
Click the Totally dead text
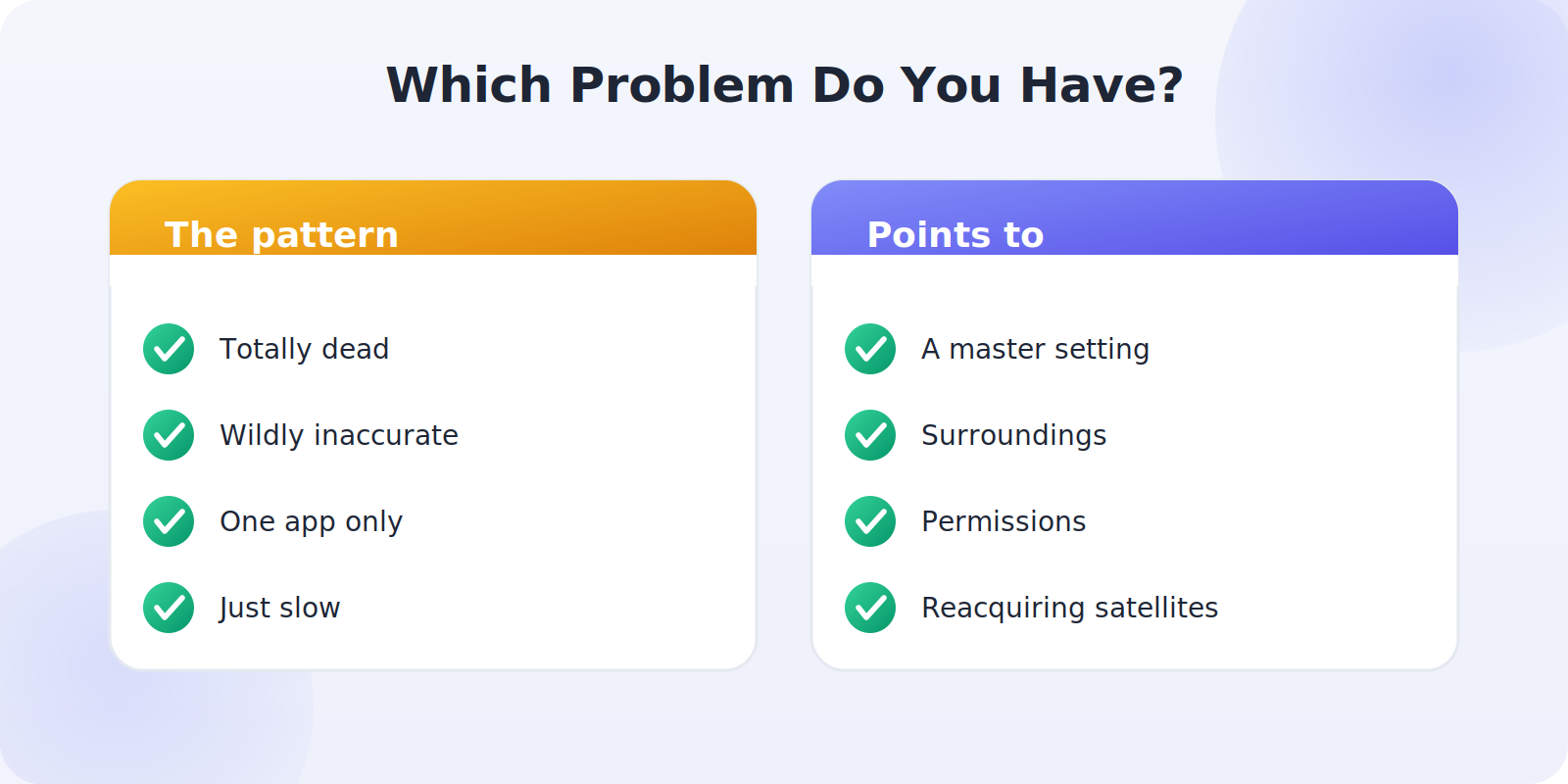tap(304, 349)
